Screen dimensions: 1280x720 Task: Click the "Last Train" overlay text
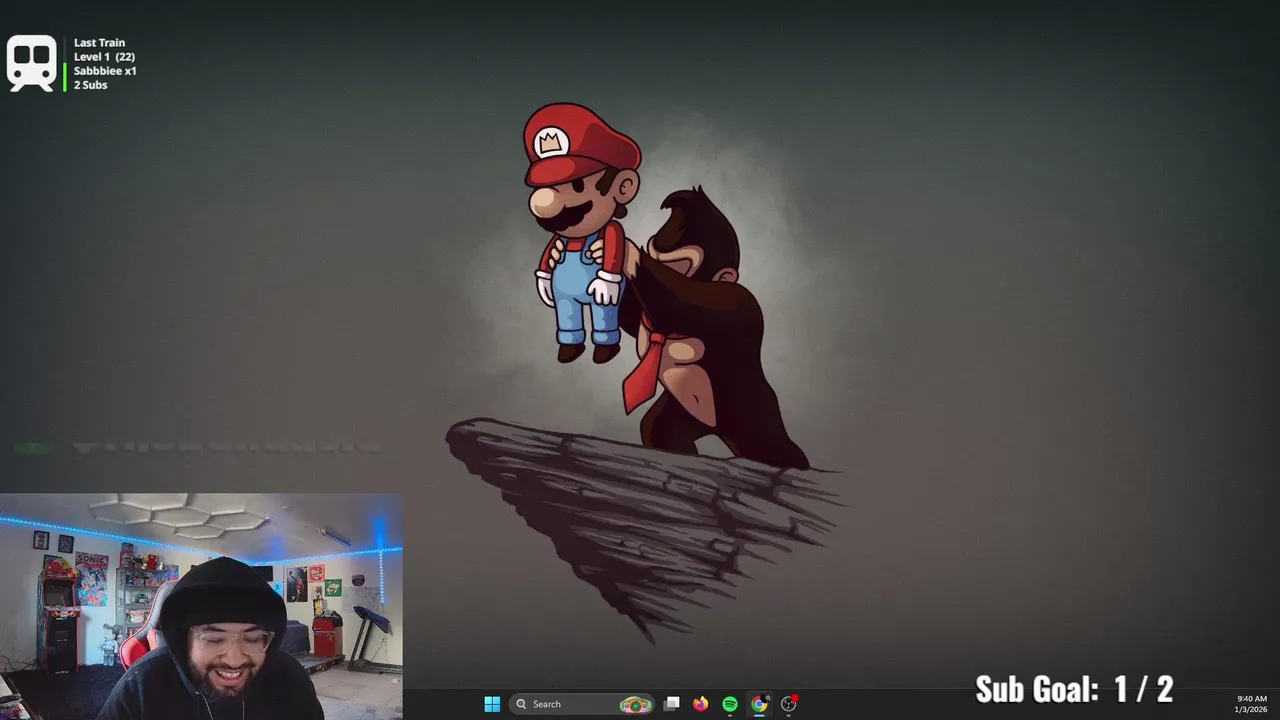[x=99, y=43]
